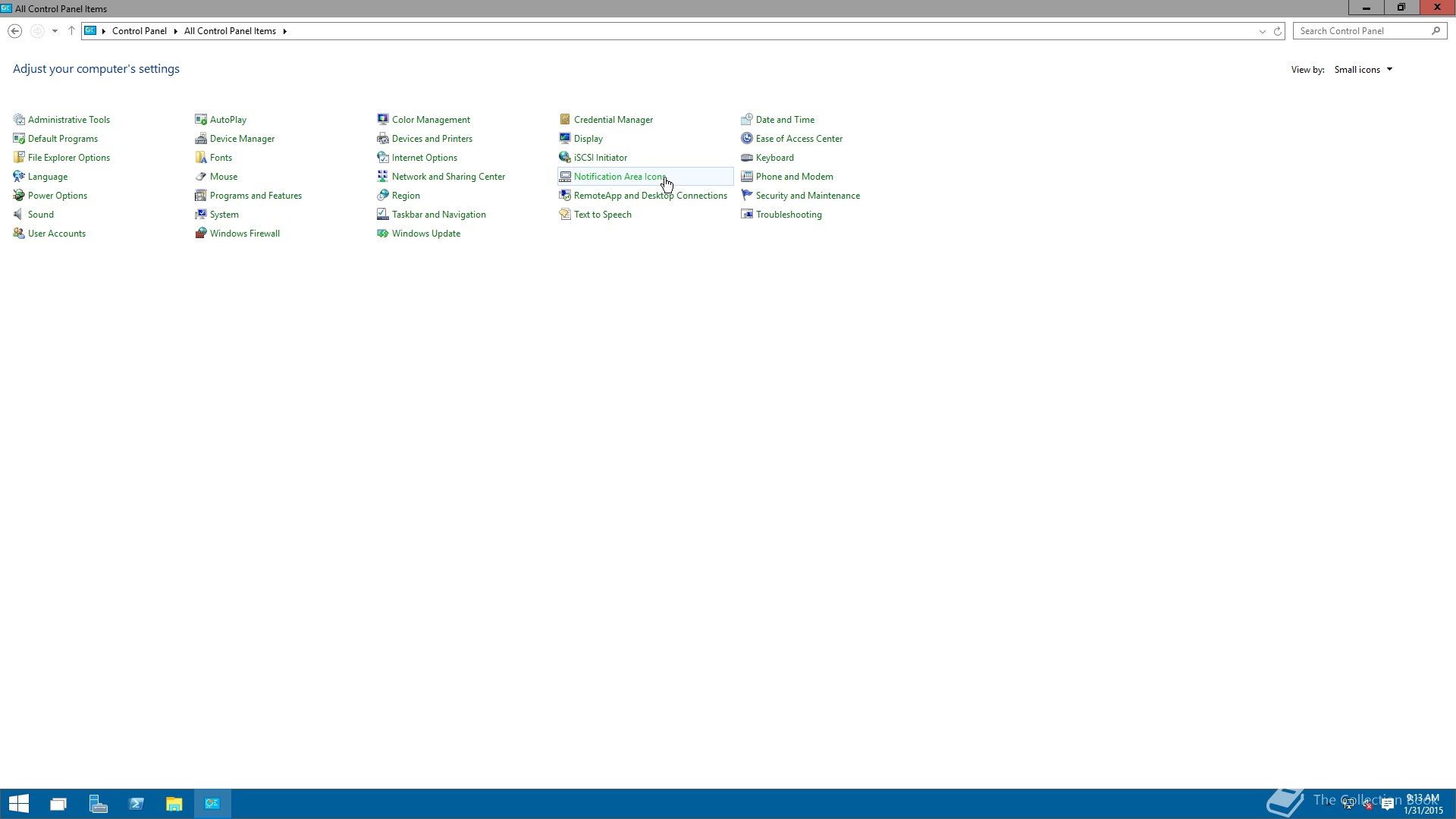This screenshot has width=1456, height=819.
Task: Open RemoteApp and Desktop Connections link
Action: tap(651, 196)
